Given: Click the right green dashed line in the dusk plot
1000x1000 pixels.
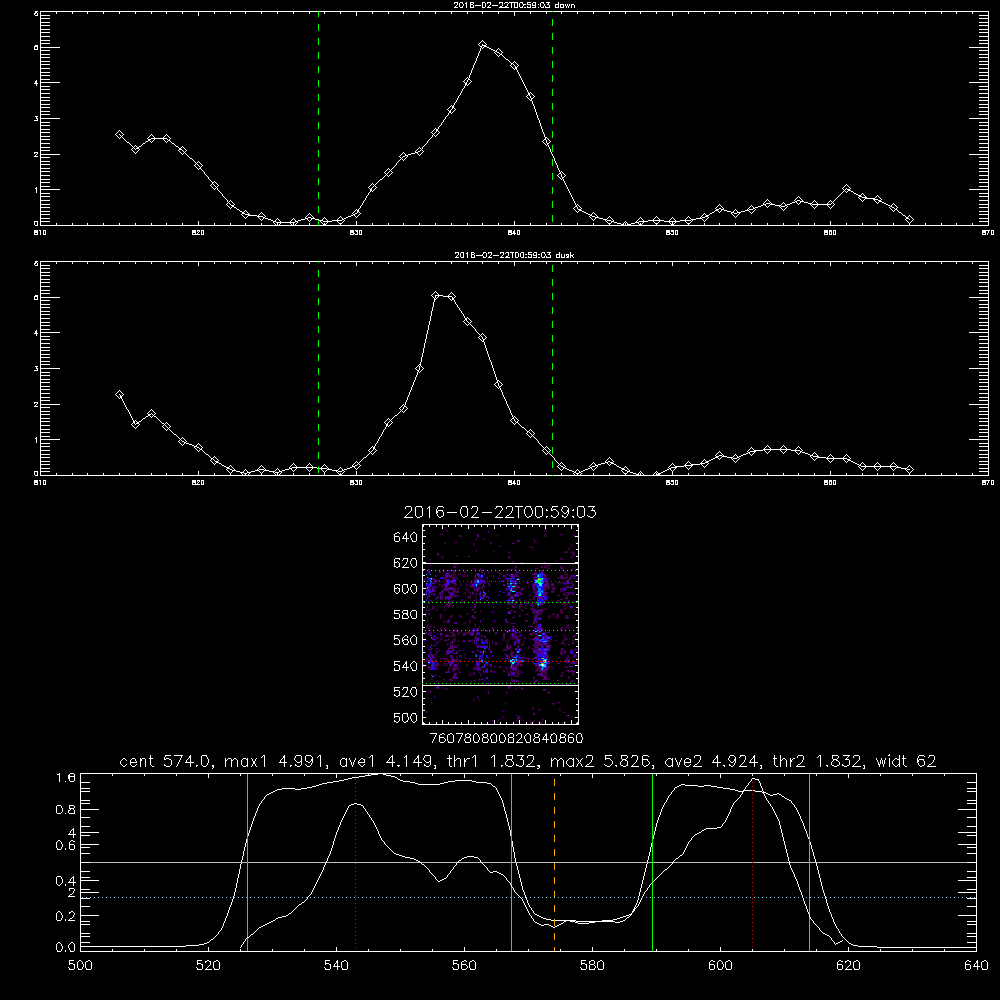Looking at the screenshot, I should (552, 369).
